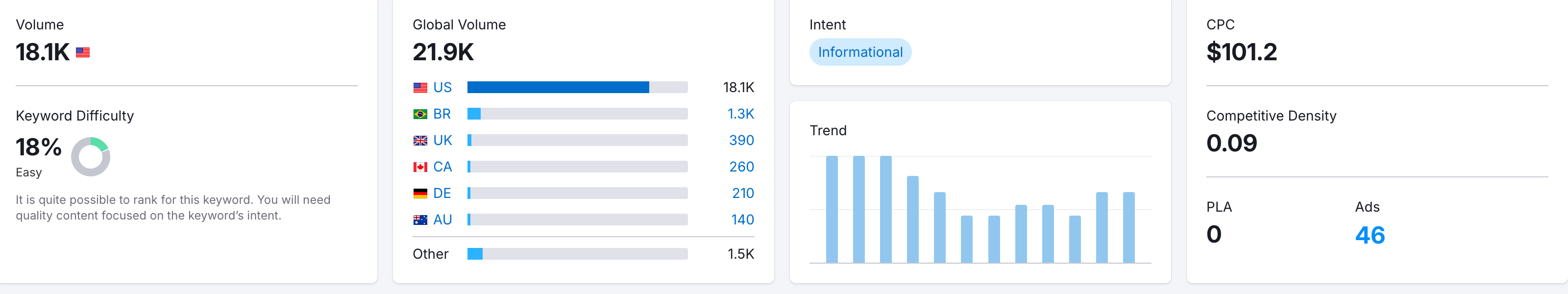
Task: Open the UK country link
Action: point(442,141)
